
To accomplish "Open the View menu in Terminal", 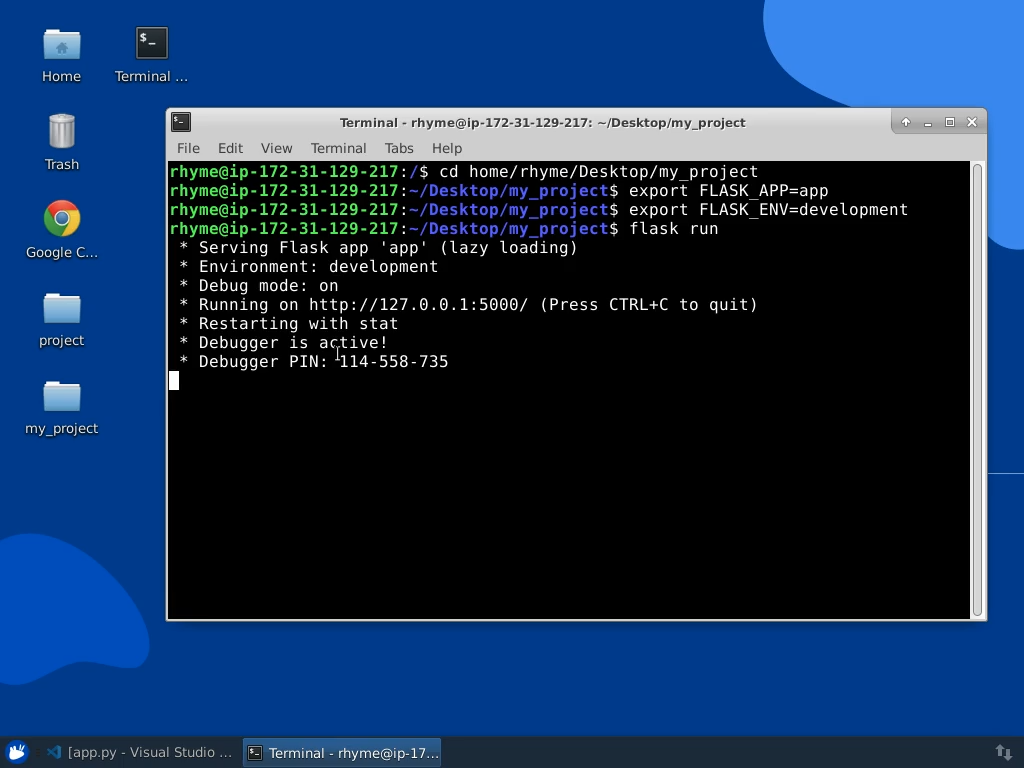I will coord(276,148).
